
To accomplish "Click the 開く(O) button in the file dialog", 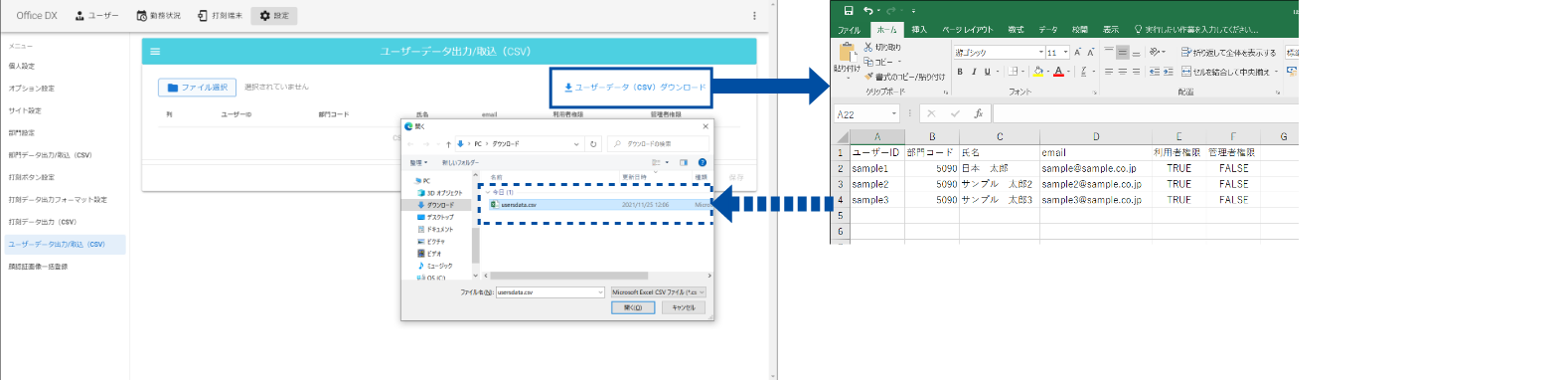I will pos(633,307).
